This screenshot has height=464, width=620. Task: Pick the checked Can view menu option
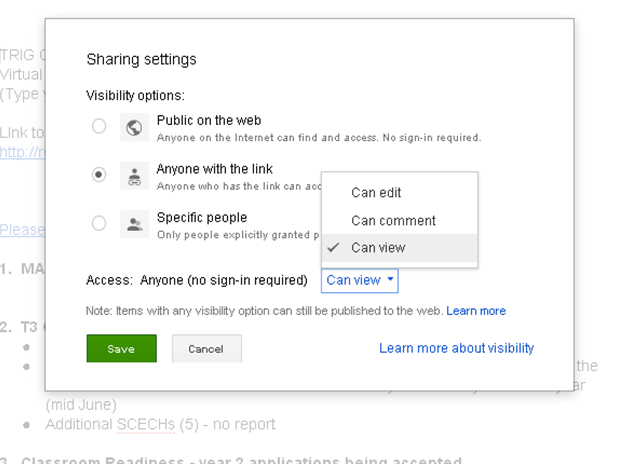[378, 248]
